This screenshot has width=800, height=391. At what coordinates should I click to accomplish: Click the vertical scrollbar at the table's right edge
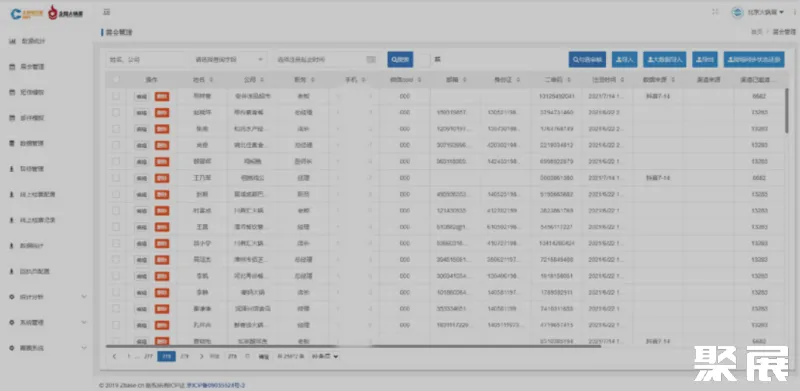tap(788, 111)
